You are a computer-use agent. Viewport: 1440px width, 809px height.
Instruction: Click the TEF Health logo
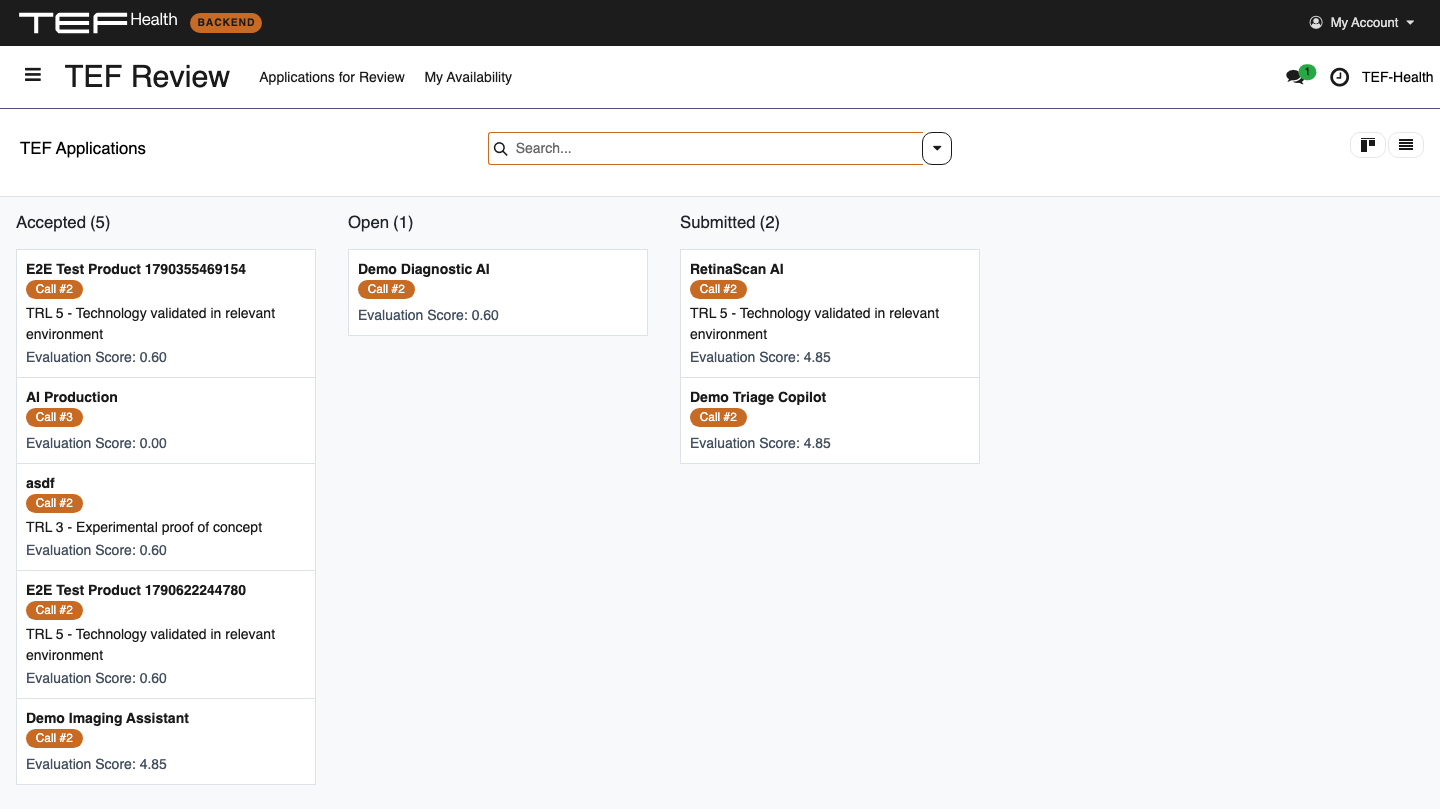tap(98, 22)
